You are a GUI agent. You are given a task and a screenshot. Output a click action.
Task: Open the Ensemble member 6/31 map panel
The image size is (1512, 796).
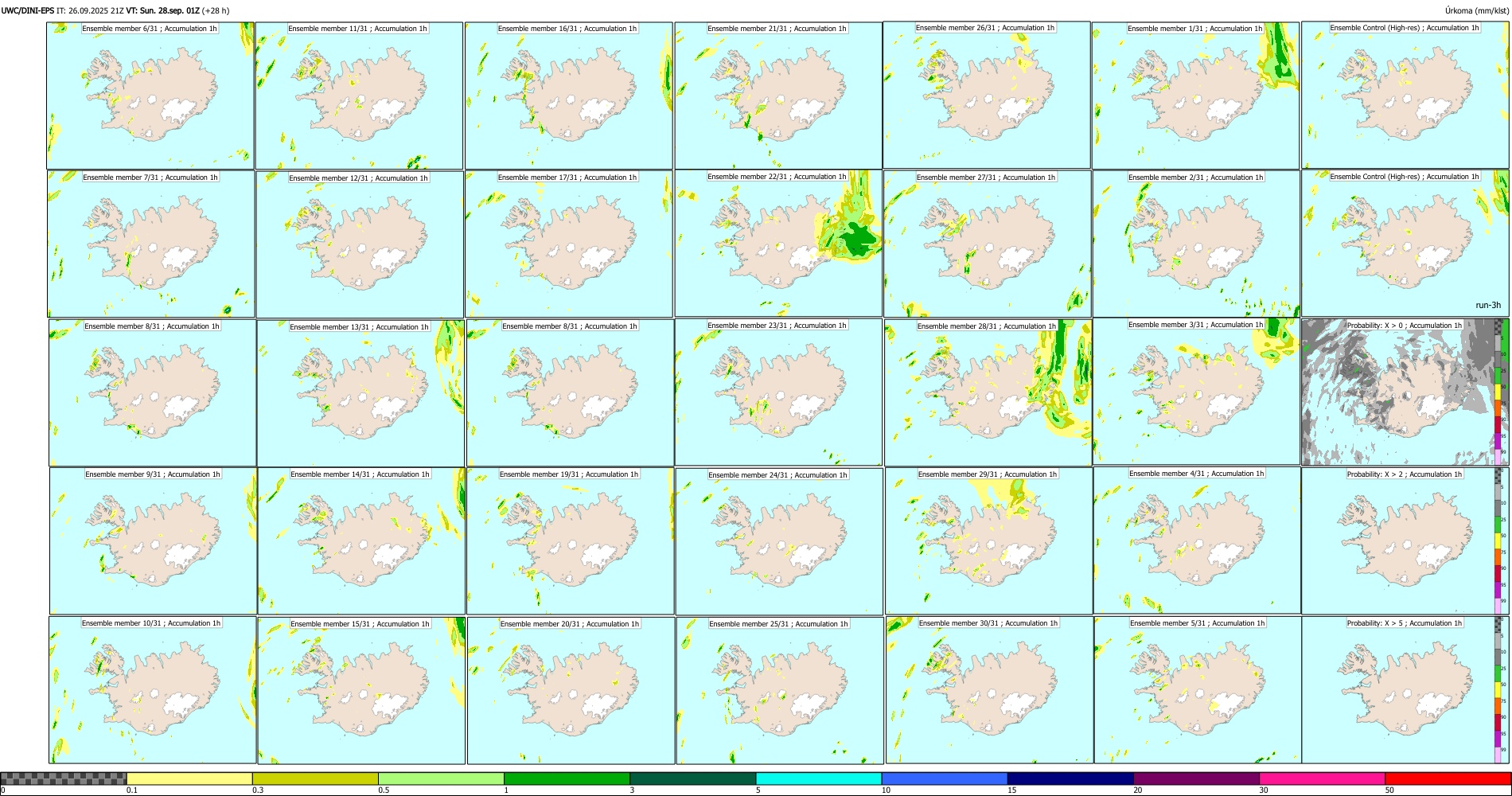coord(150,96)
